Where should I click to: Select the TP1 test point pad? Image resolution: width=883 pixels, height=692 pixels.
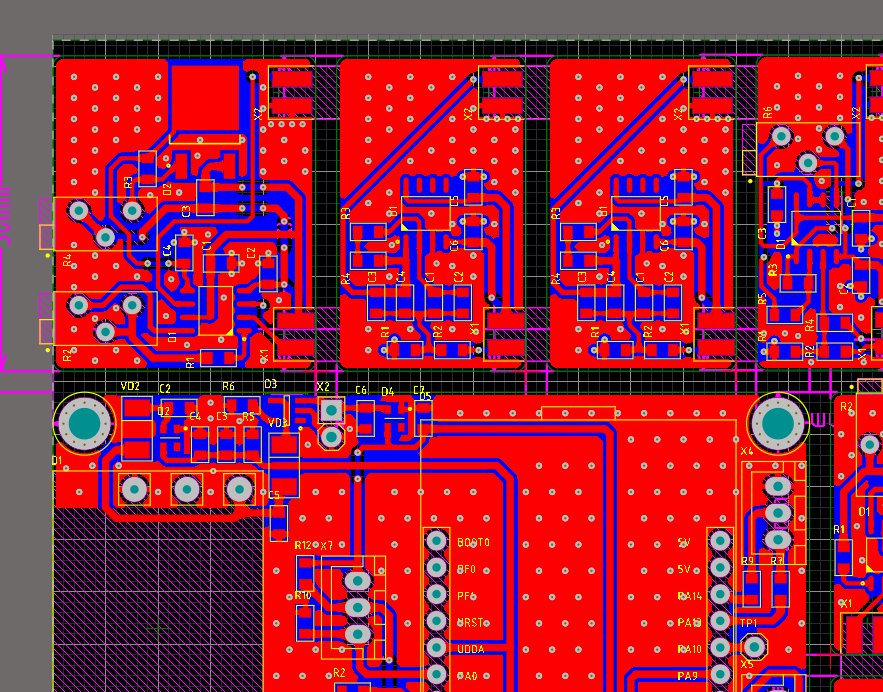pos(753,646)
